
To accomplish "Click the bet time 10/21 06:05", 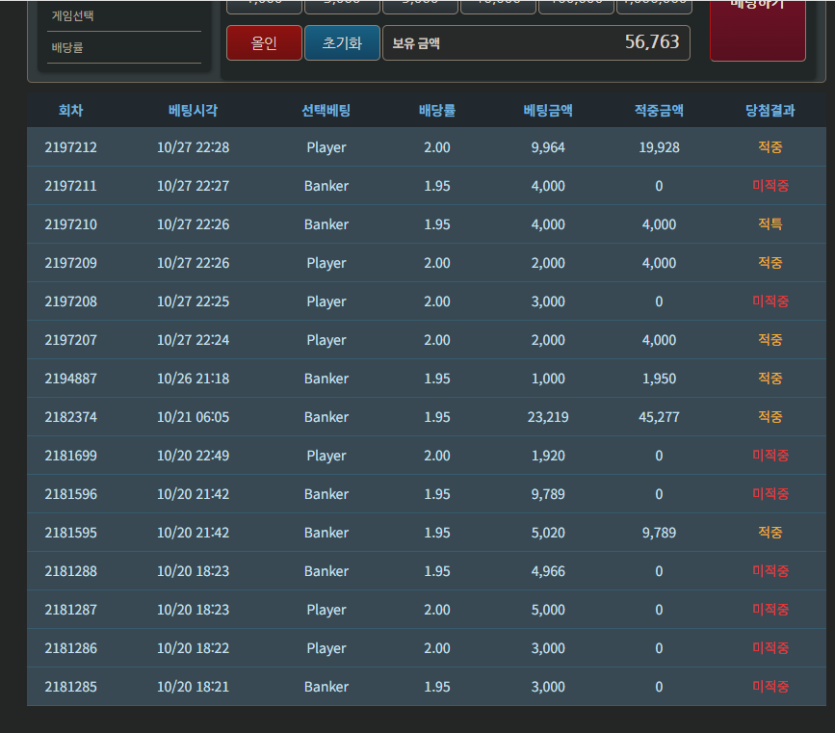I will click(193, 417).
